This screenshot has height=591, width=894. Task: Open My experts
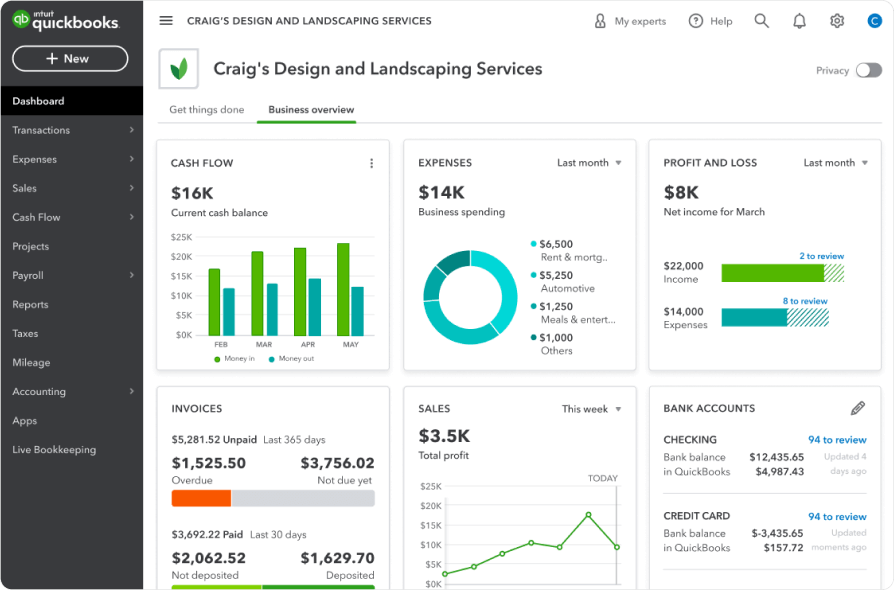coord(630,21)
